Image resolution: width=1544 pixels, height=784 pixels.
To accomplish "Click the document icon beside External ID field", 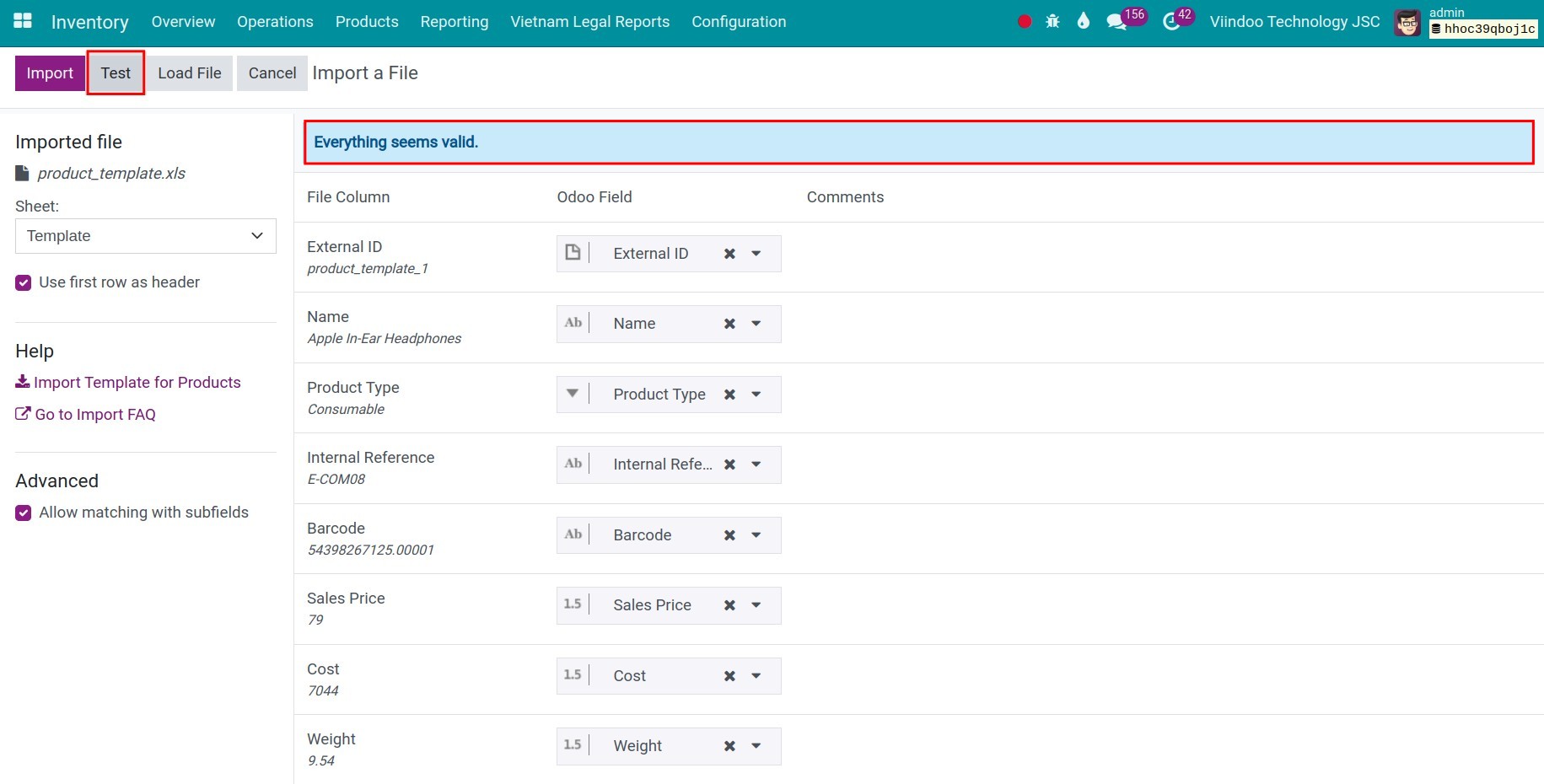I will (x=573, y=252).
